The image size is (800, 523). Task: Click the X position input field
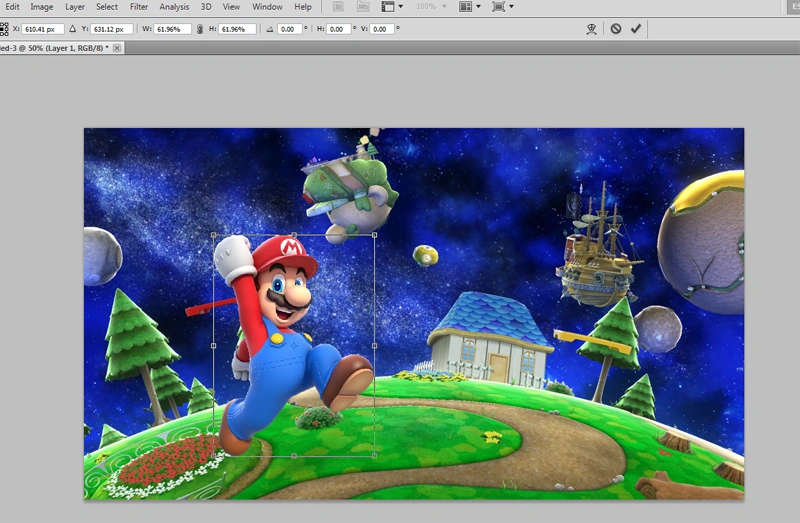(x=41, y=29)
